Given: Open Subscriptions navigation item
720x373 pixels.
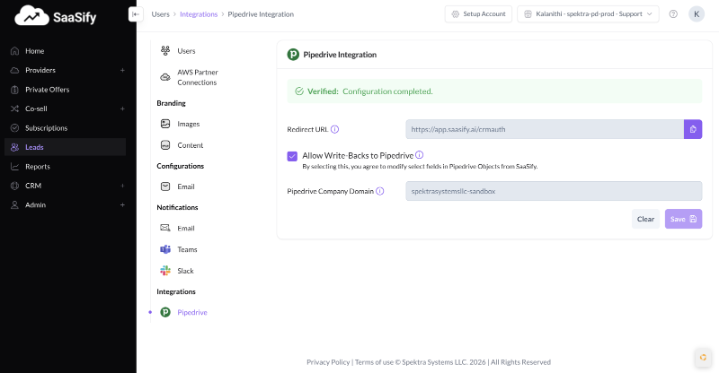Looking at the screenshot, I should click(46, 128).
